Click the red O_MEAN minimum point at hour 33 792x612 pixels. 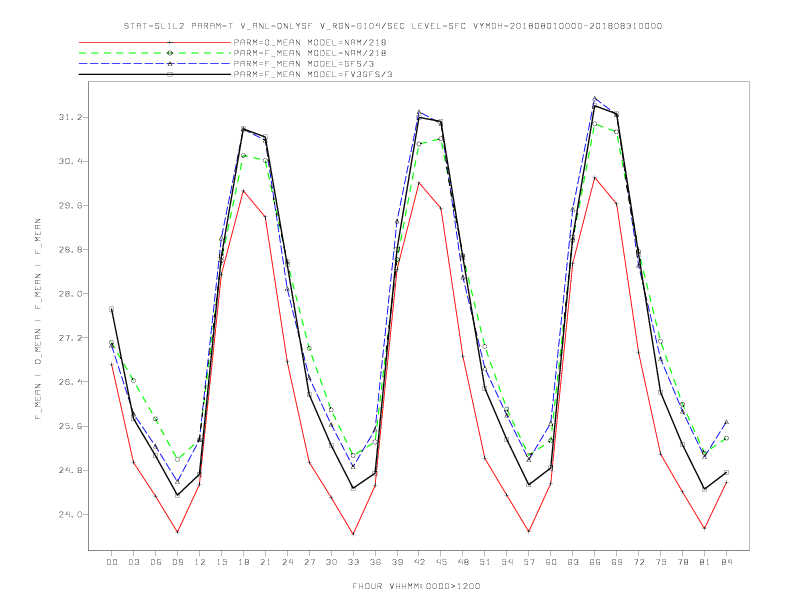point(353,534)
